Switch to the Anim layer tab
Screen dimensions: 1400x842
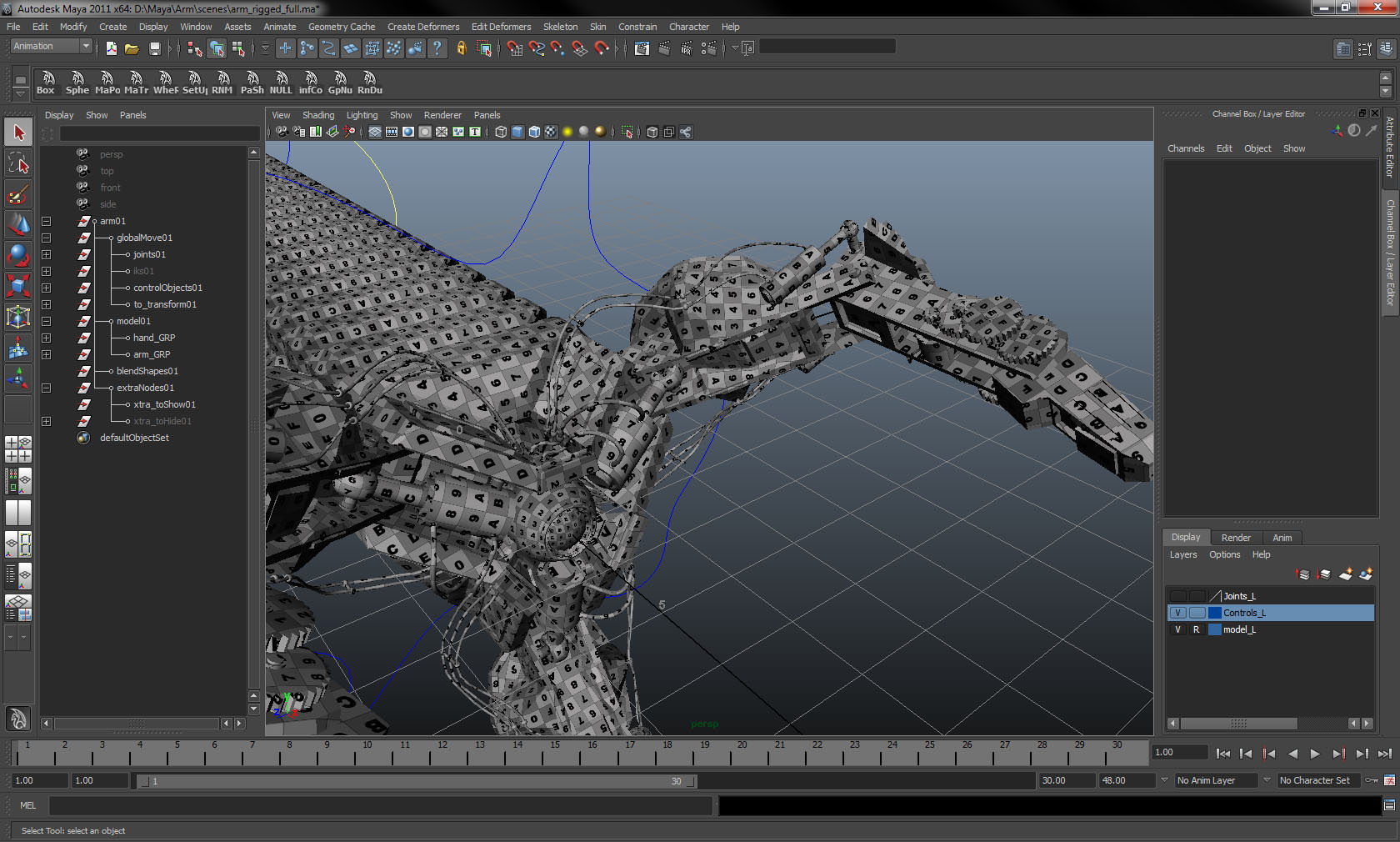coord(1282,538)
